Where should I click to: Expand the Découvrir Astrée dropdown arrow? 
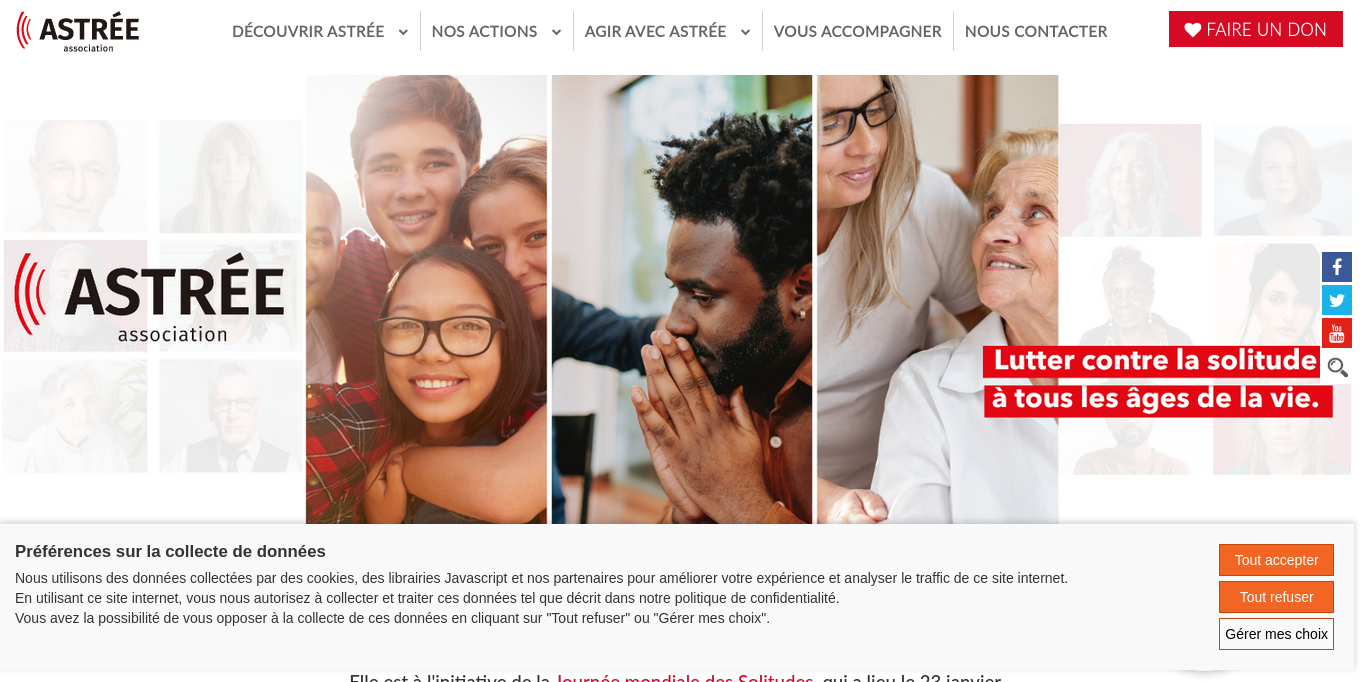[x=403, y=32]
